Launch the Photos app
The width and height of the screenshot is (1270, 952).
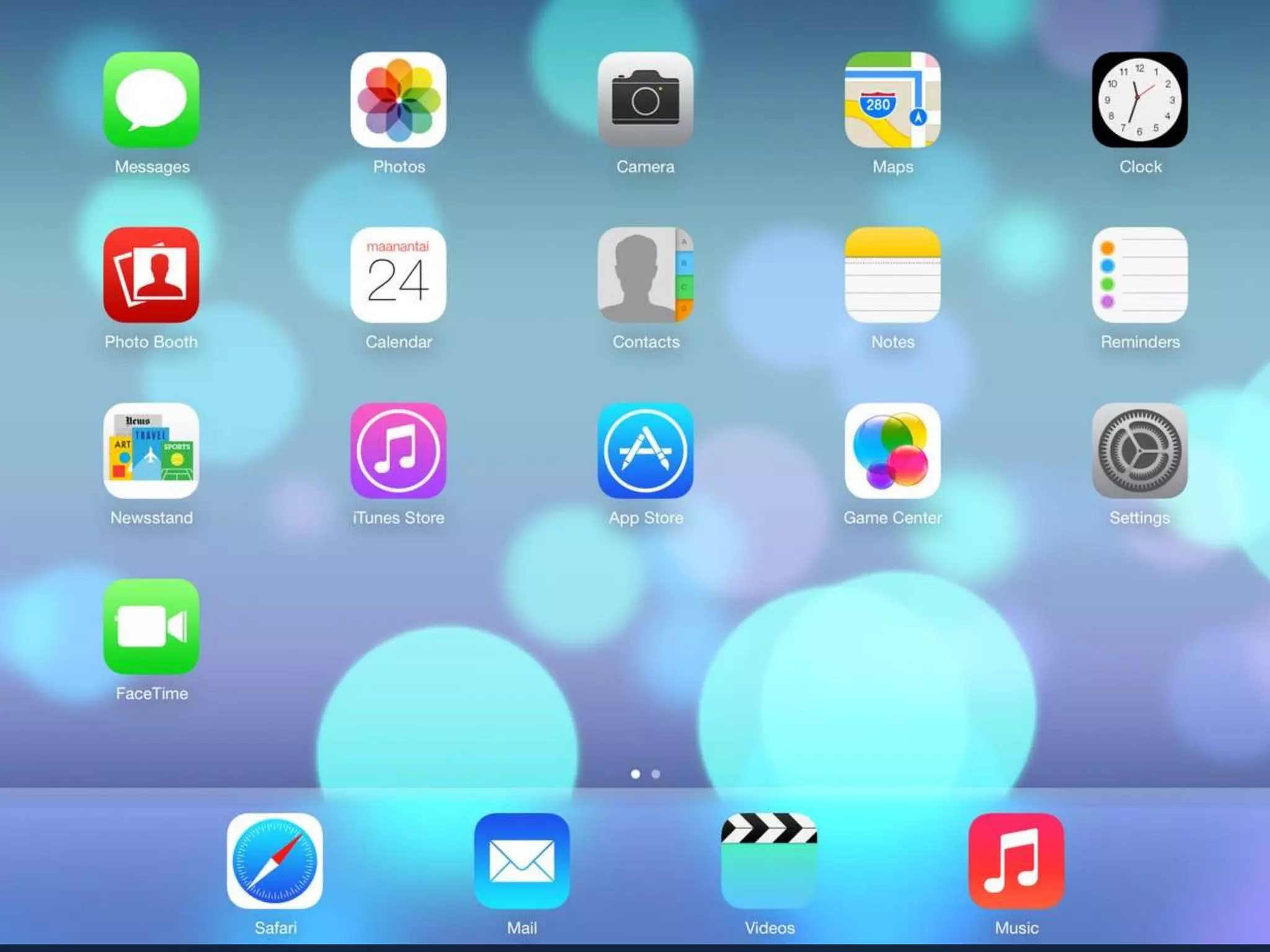[398, 100]
